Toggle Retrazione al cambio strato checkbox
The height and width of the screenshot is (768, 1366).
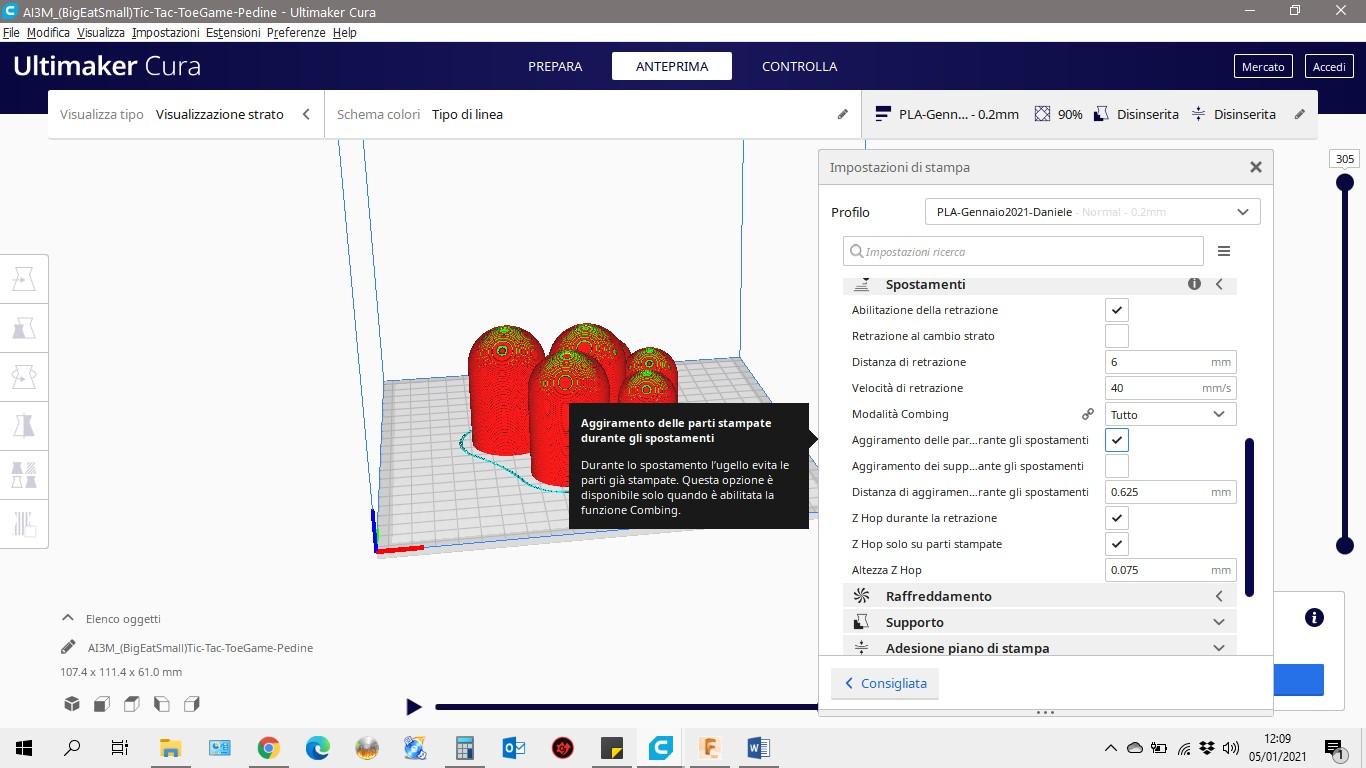(1117, 336)
